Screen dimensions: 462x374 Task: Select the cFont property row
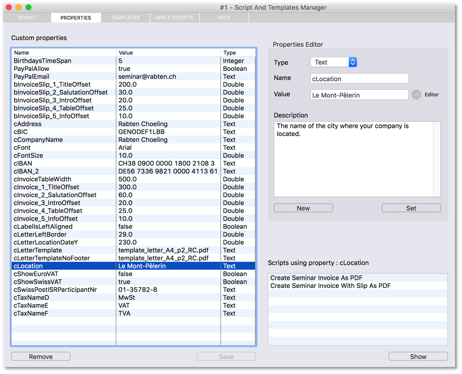133,148
